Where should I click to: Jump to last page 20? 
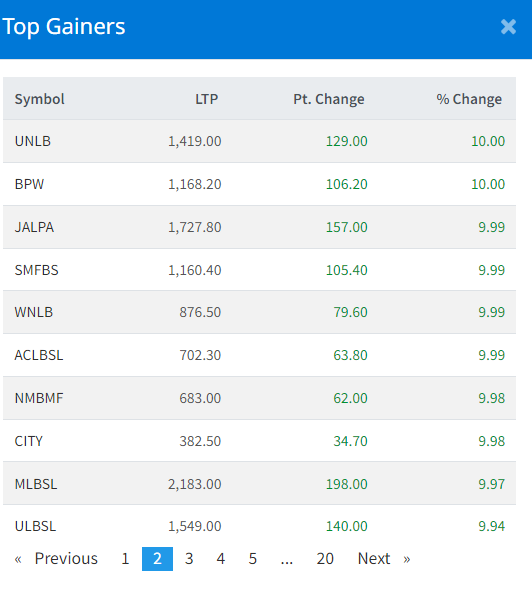325,559
